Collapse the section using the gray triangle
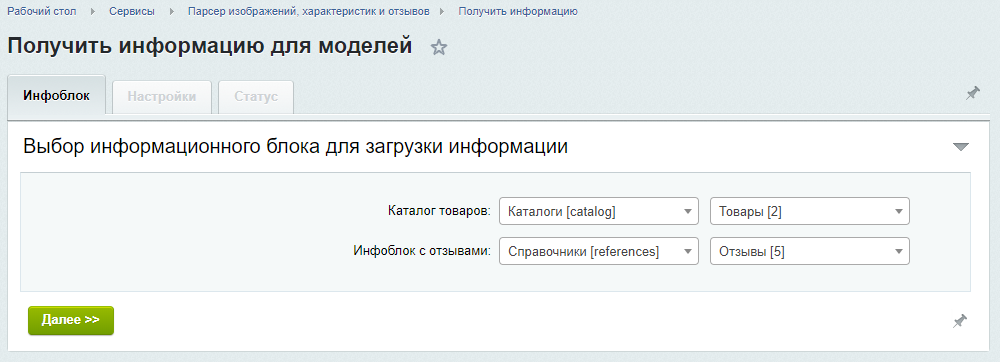The width and height of the screenshot is (1000, 362). pyautogui.click(x=960, y=147)
